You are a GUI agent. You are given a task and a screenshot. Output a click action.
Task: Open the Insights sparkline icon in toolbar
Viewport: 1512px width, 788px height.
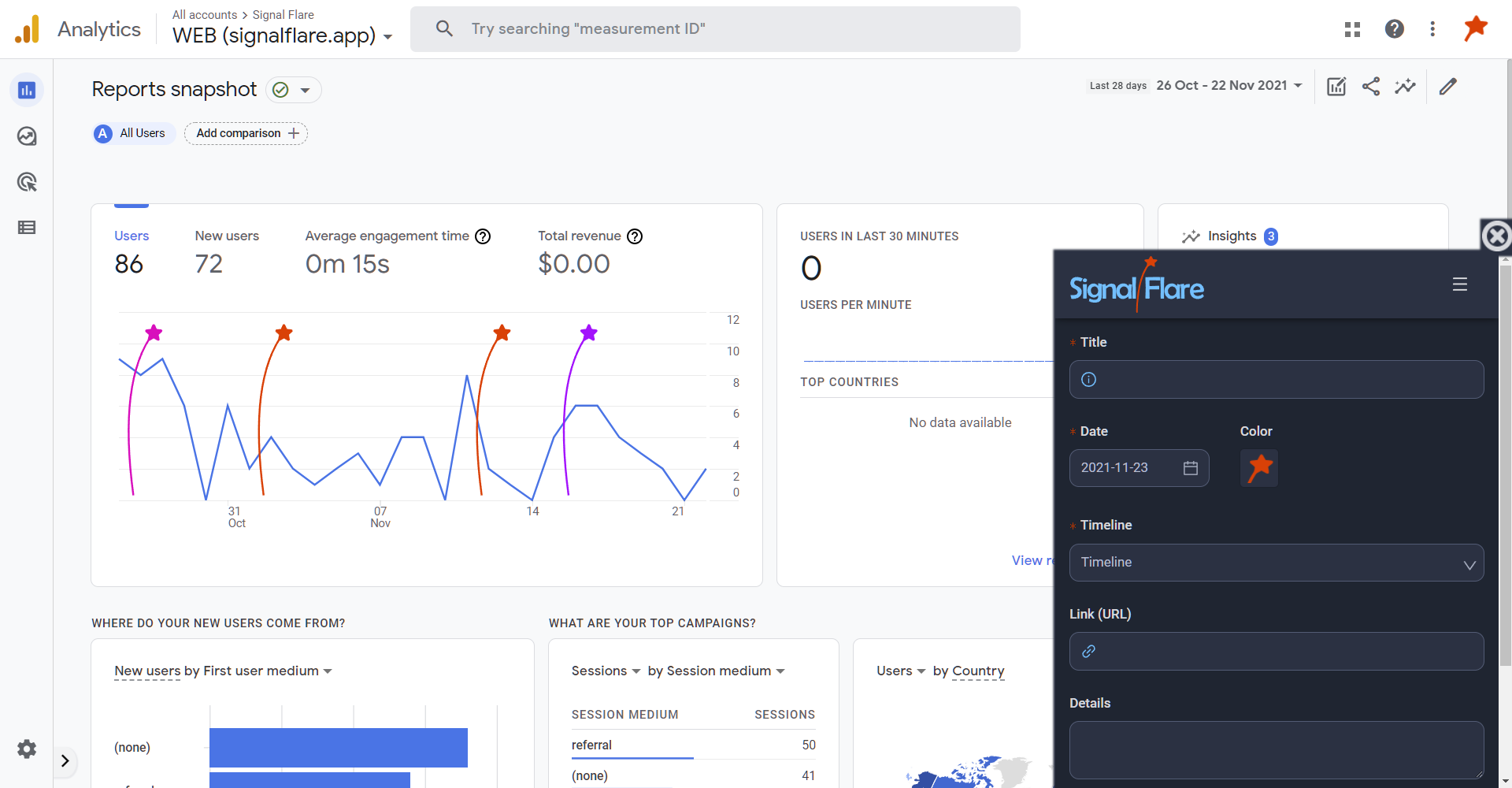[1405, 87]
